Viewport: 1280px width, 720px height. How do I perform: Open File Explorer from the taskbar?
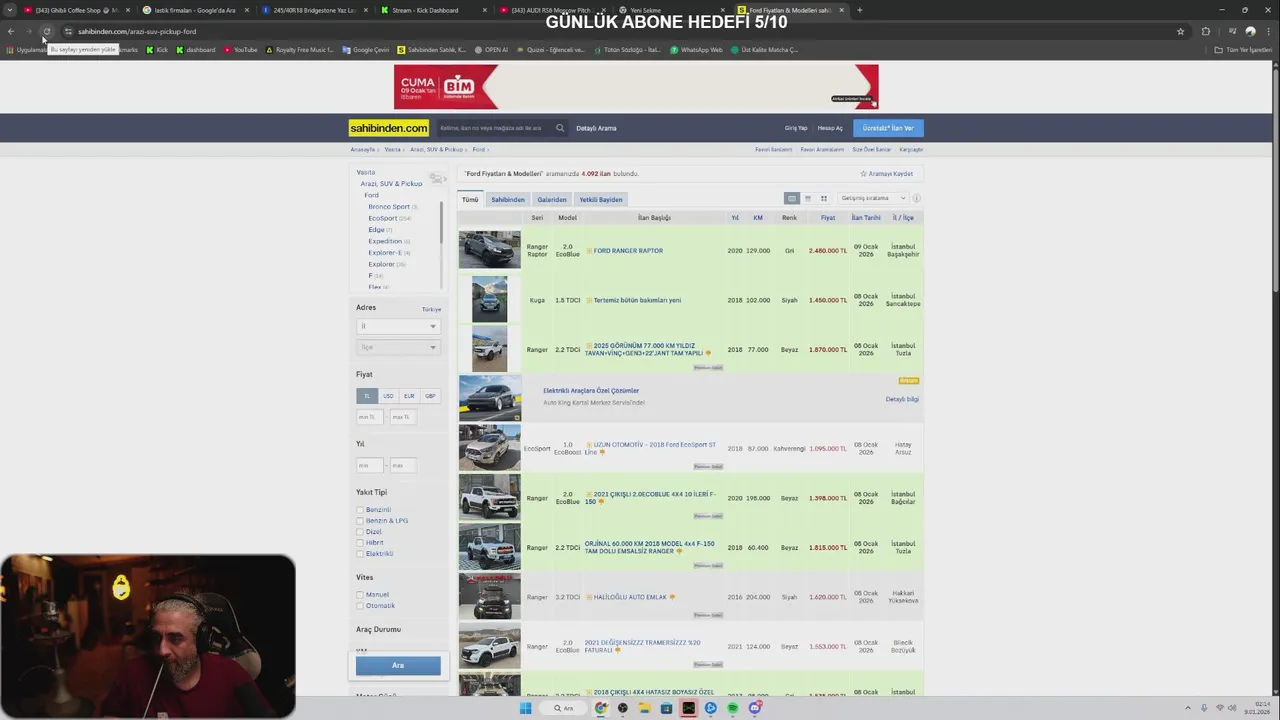(x=645, y=708)
